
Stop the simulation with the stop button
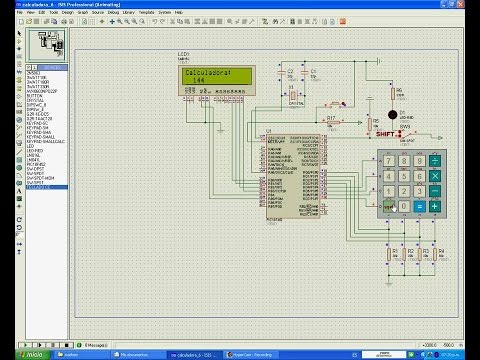[66, 345]
